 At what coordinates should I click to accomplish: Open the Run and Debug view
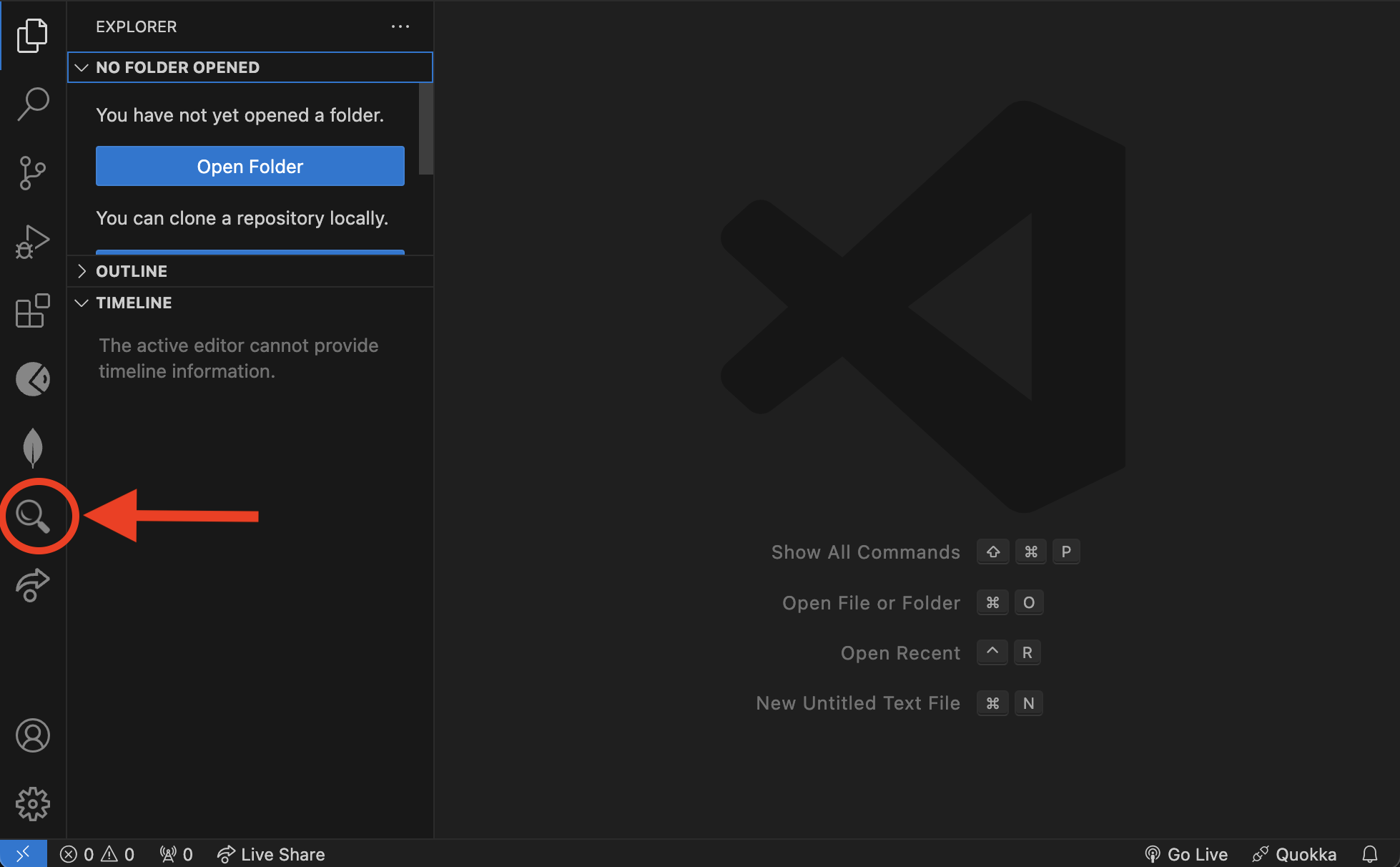[x=32, y=242]
